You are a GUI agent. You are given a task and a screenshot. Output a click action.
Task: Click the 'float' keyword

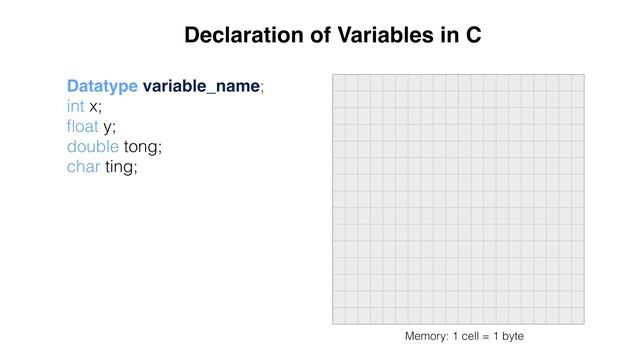[83, 126]
